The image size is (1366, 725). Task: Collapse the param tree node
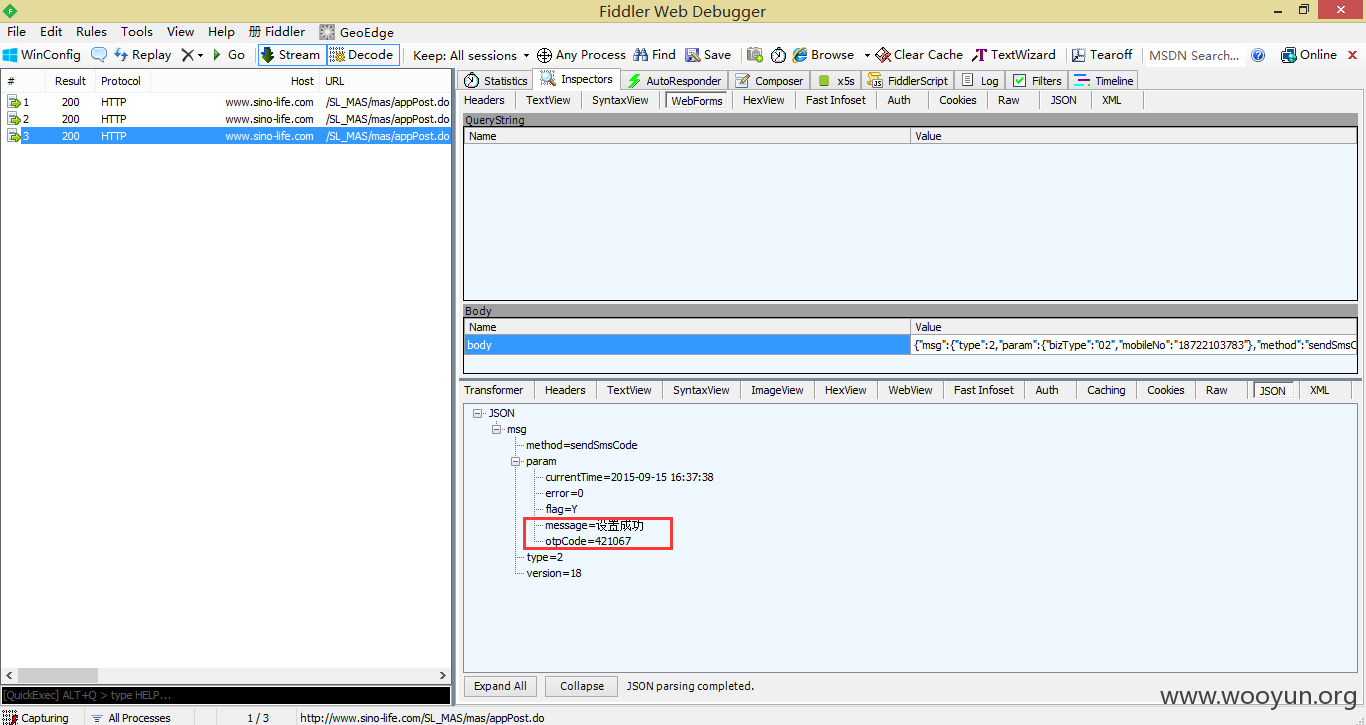coord(516,461)
